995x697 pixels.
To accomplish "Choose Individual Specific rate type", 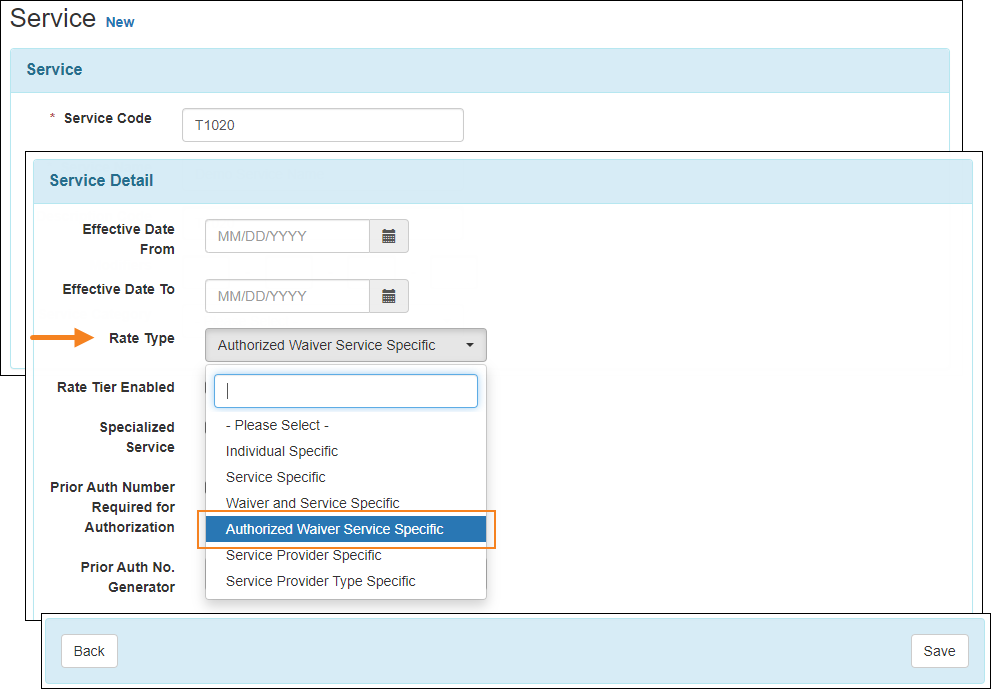I will pyautogui.click(x=346, y=451).
